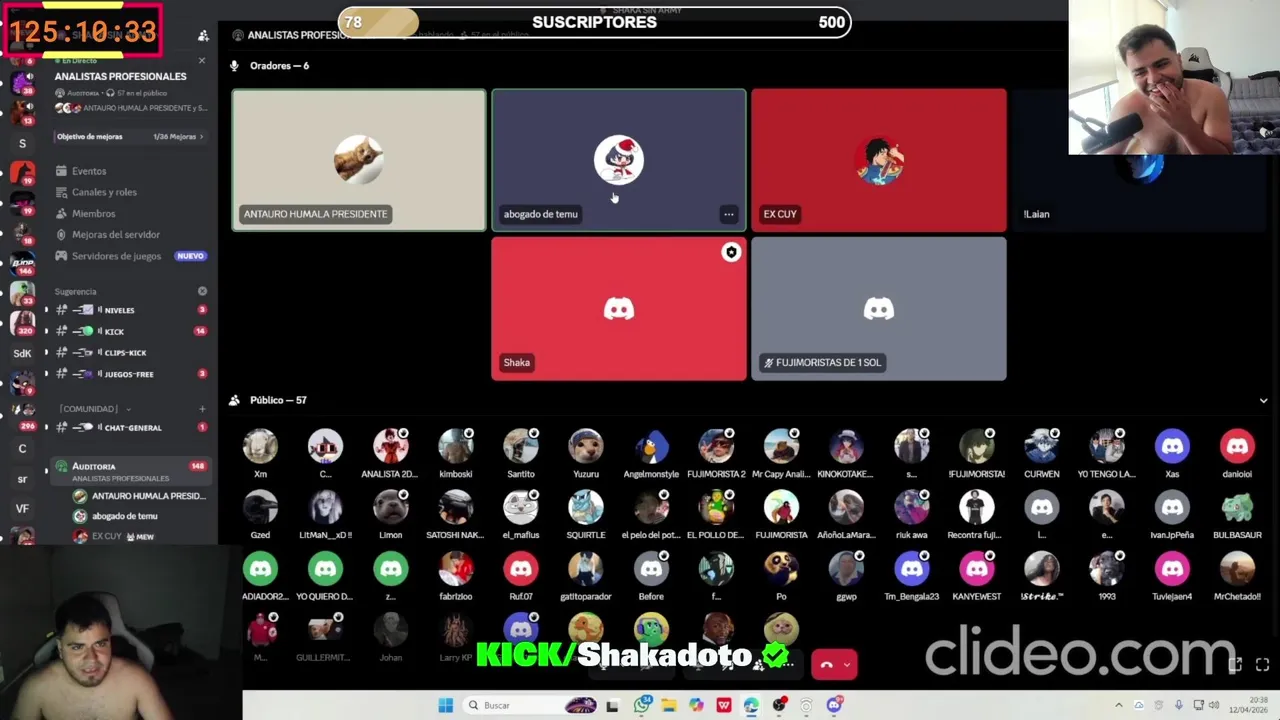This screenshot has height=720, width=1280.
Task: Click the Objetivo de mejoras progress bar
Action: point(129,137)
